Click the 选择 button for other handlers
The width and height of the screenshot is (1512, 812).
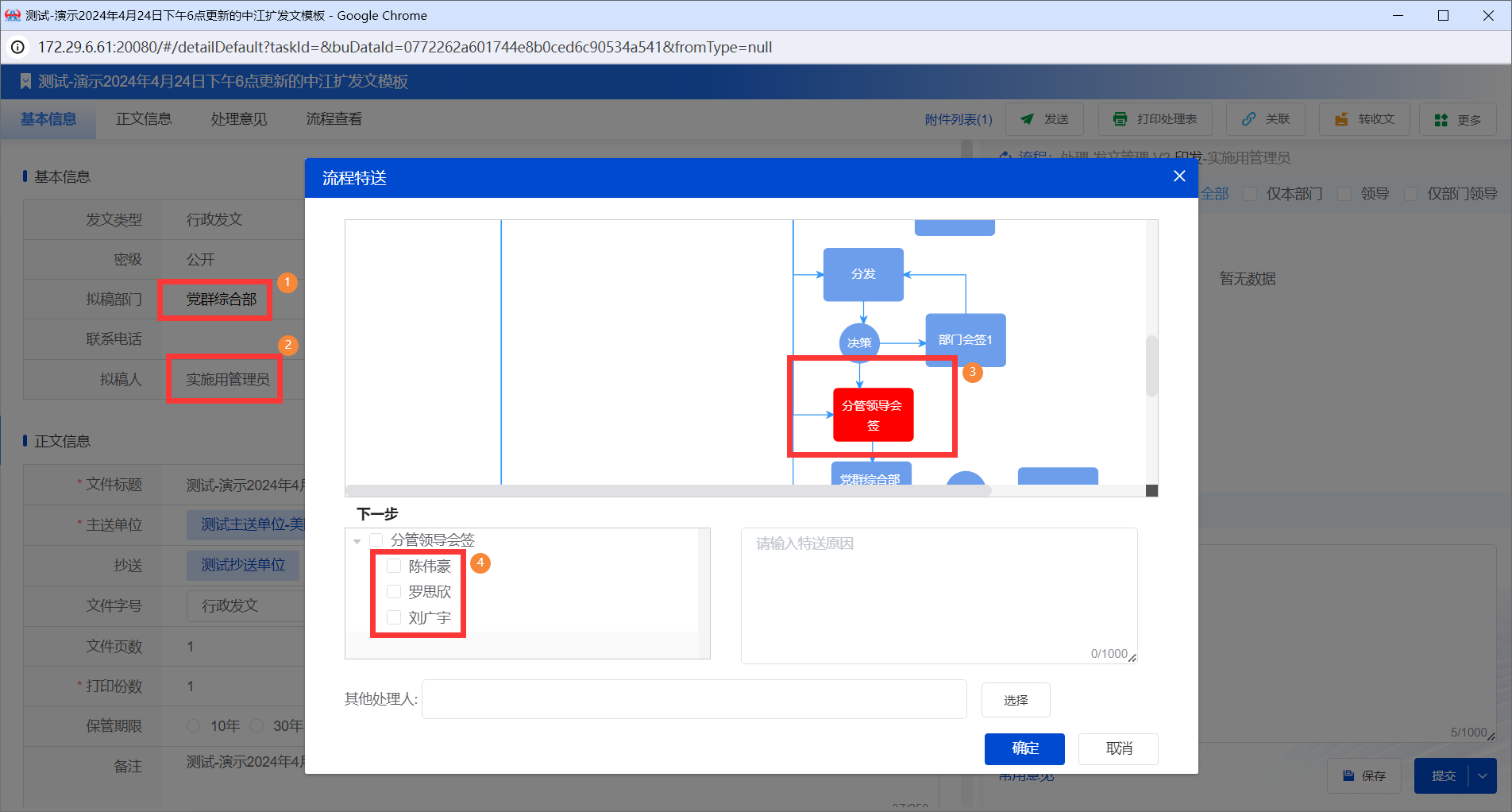pyautogui.click(x=1016, y=700)
